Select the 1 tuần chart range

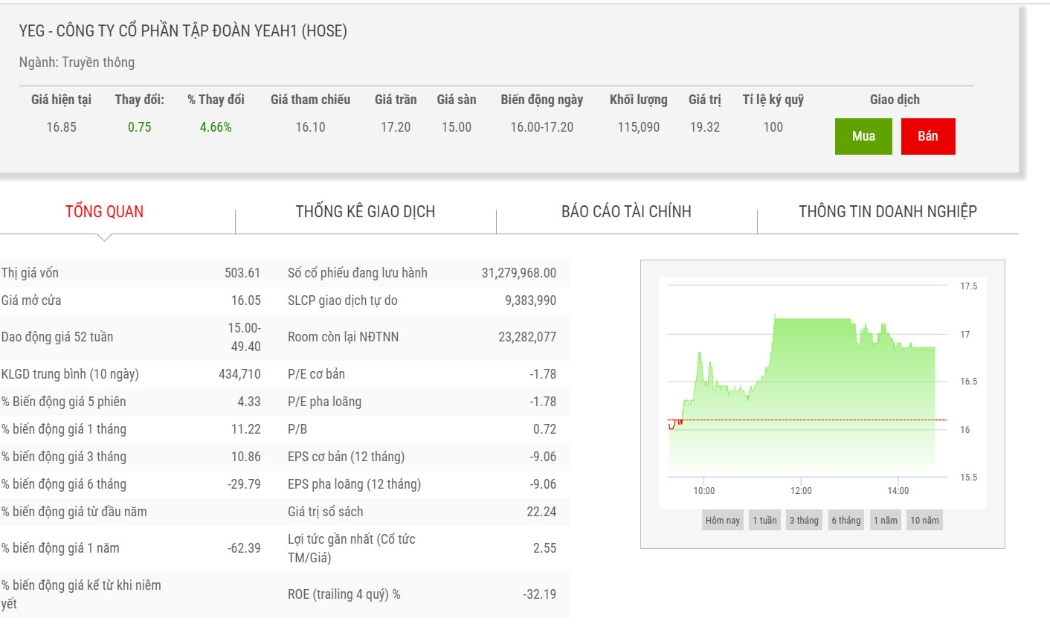click(765, 520)
